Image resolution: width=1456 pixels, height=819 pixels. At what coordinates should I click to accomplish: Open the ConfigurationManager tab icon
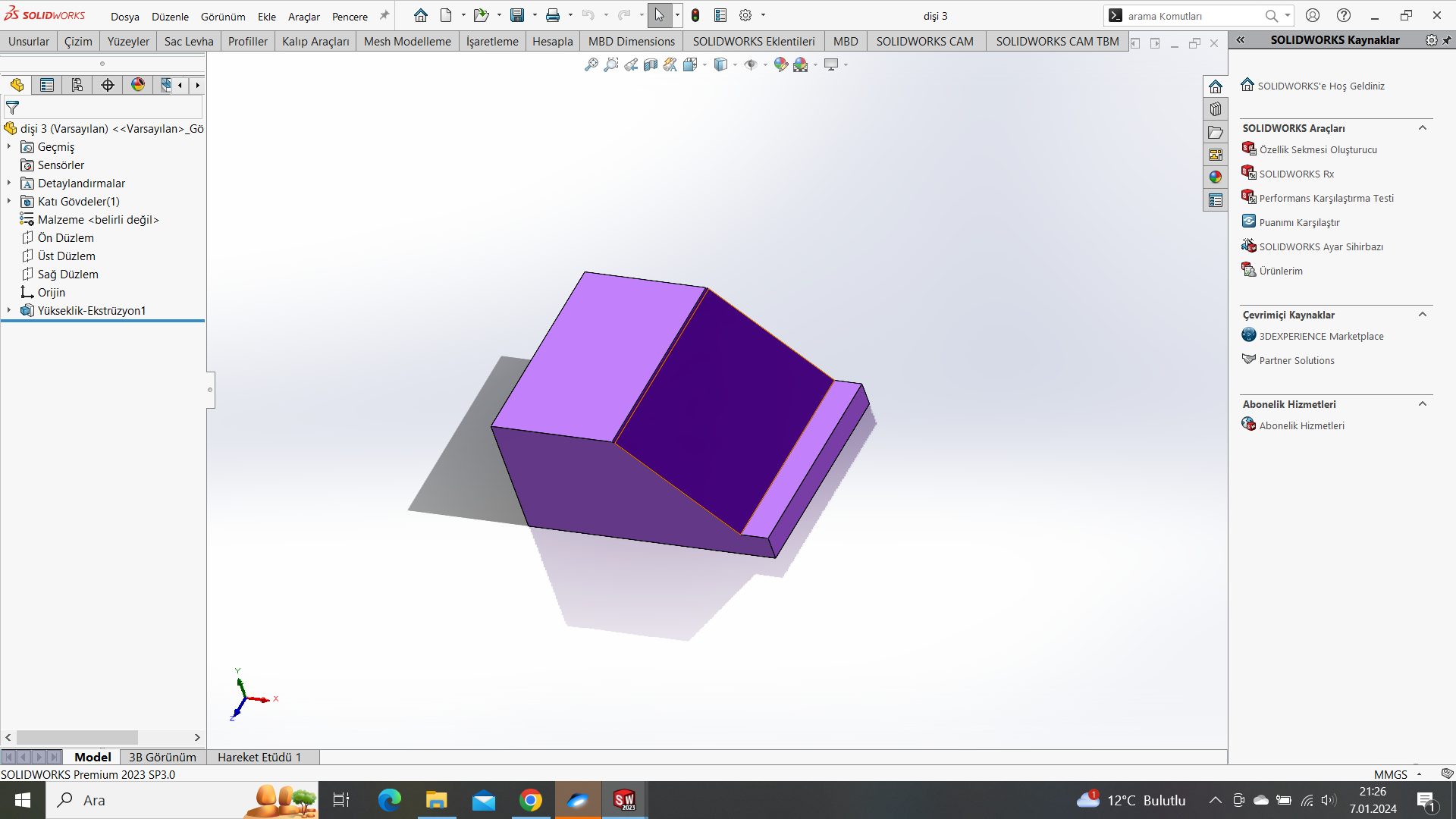tap(77, 85)
